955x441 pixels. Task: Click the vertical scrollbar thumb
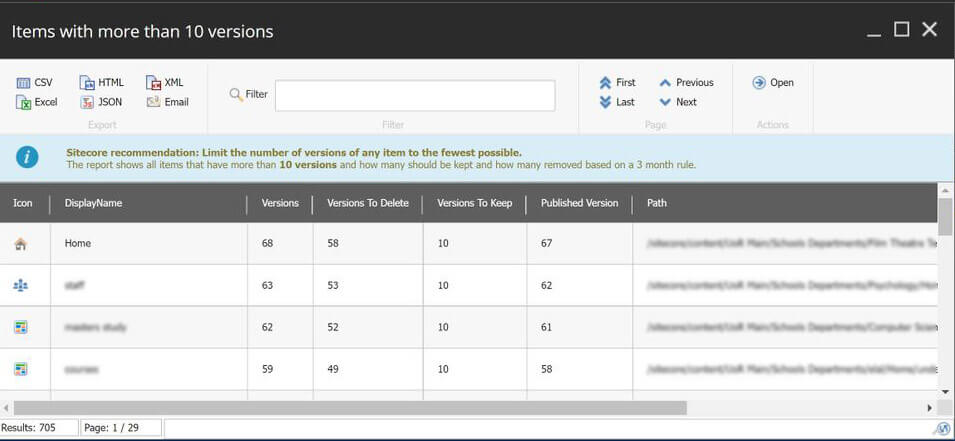[x=945, y=216]
